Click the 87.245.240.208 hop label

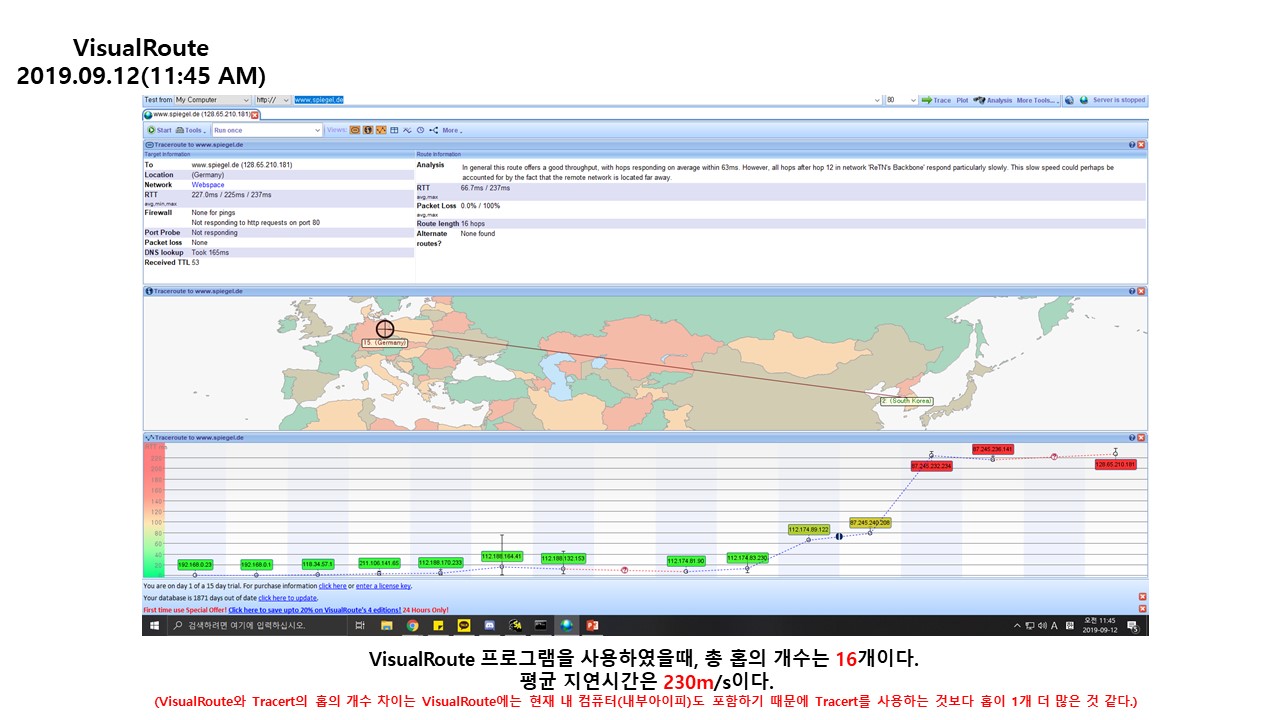(870, 523)
